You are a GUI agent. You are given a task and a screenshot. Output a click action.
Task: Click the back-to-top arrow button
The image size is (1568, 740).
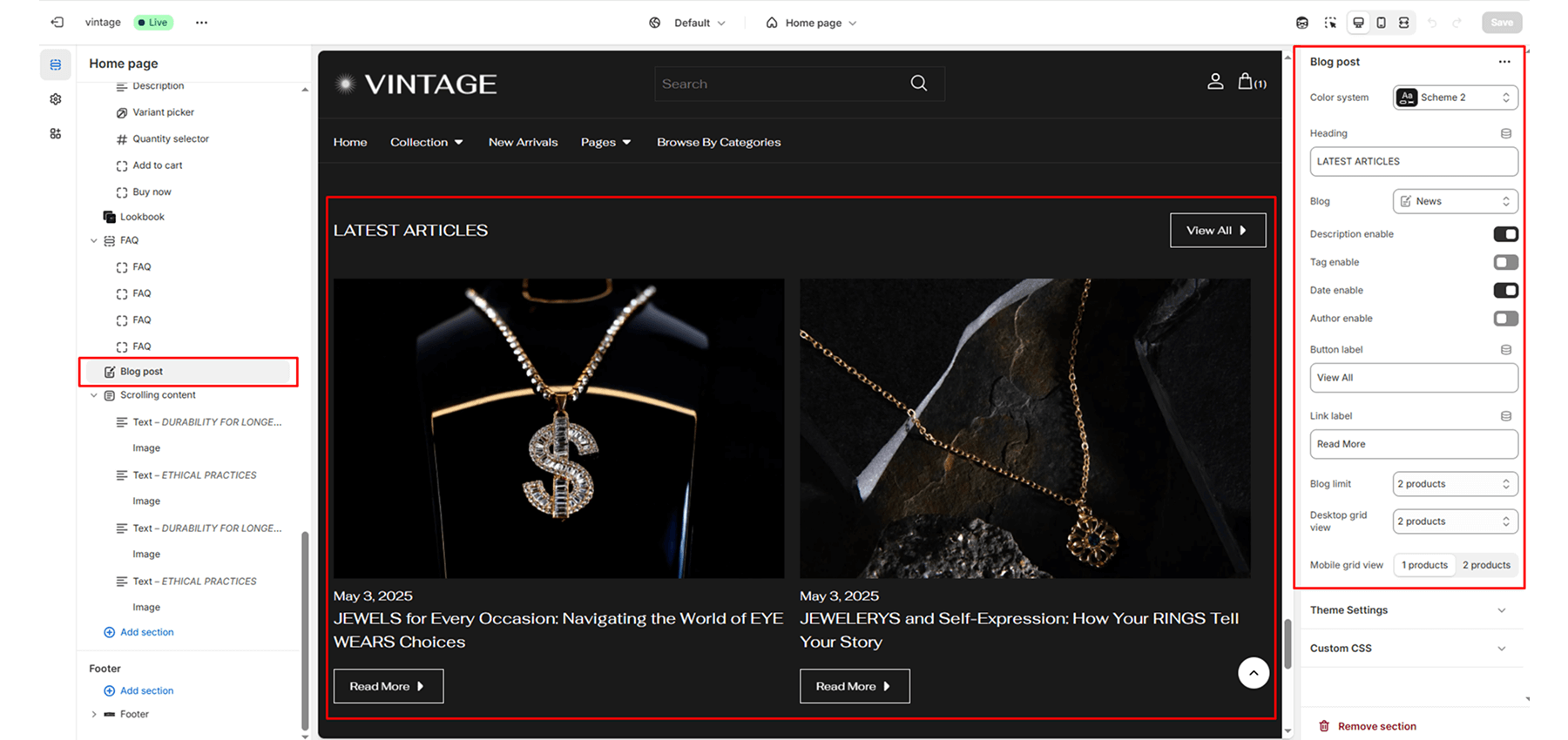[1254, 673]
